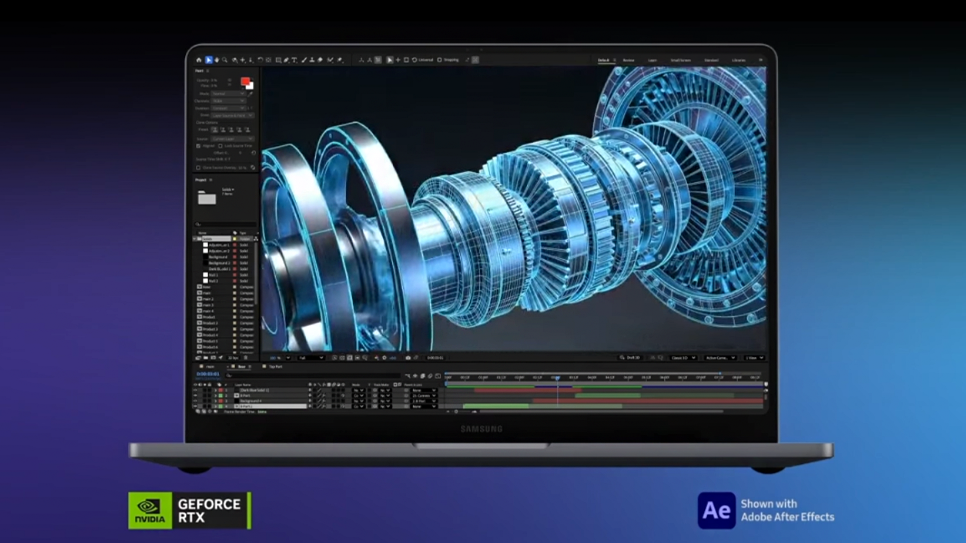Viewport: 966px width, 543px height.
Task: Hide the Background 4 layer
Action: coord(195,401)
